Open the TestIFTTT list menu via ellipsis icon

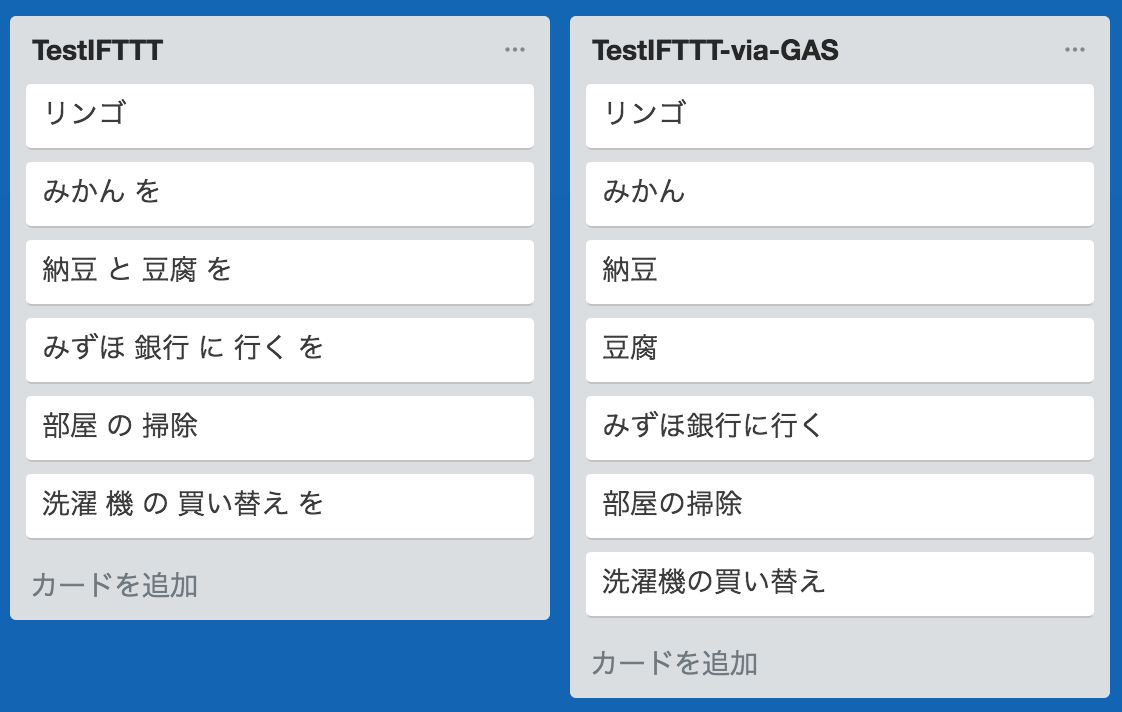tap(516, 48)
